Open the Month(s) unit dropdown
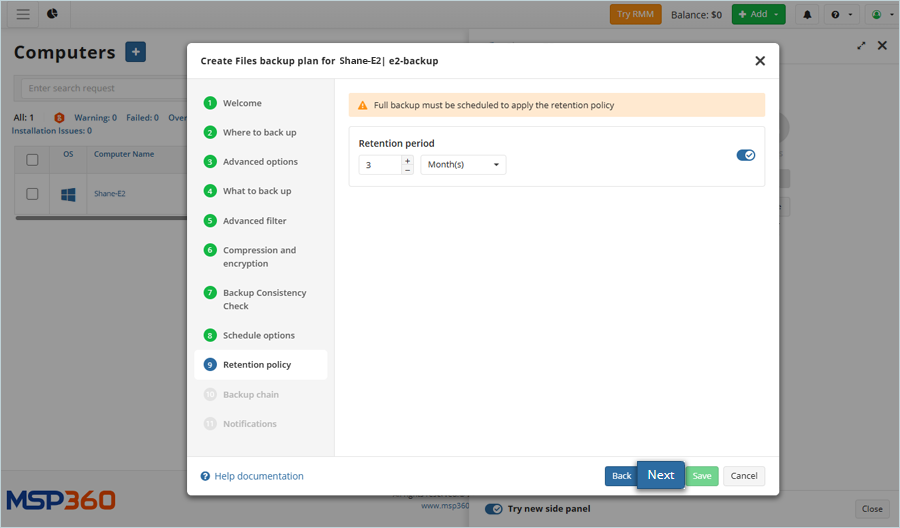 point(463,165)
